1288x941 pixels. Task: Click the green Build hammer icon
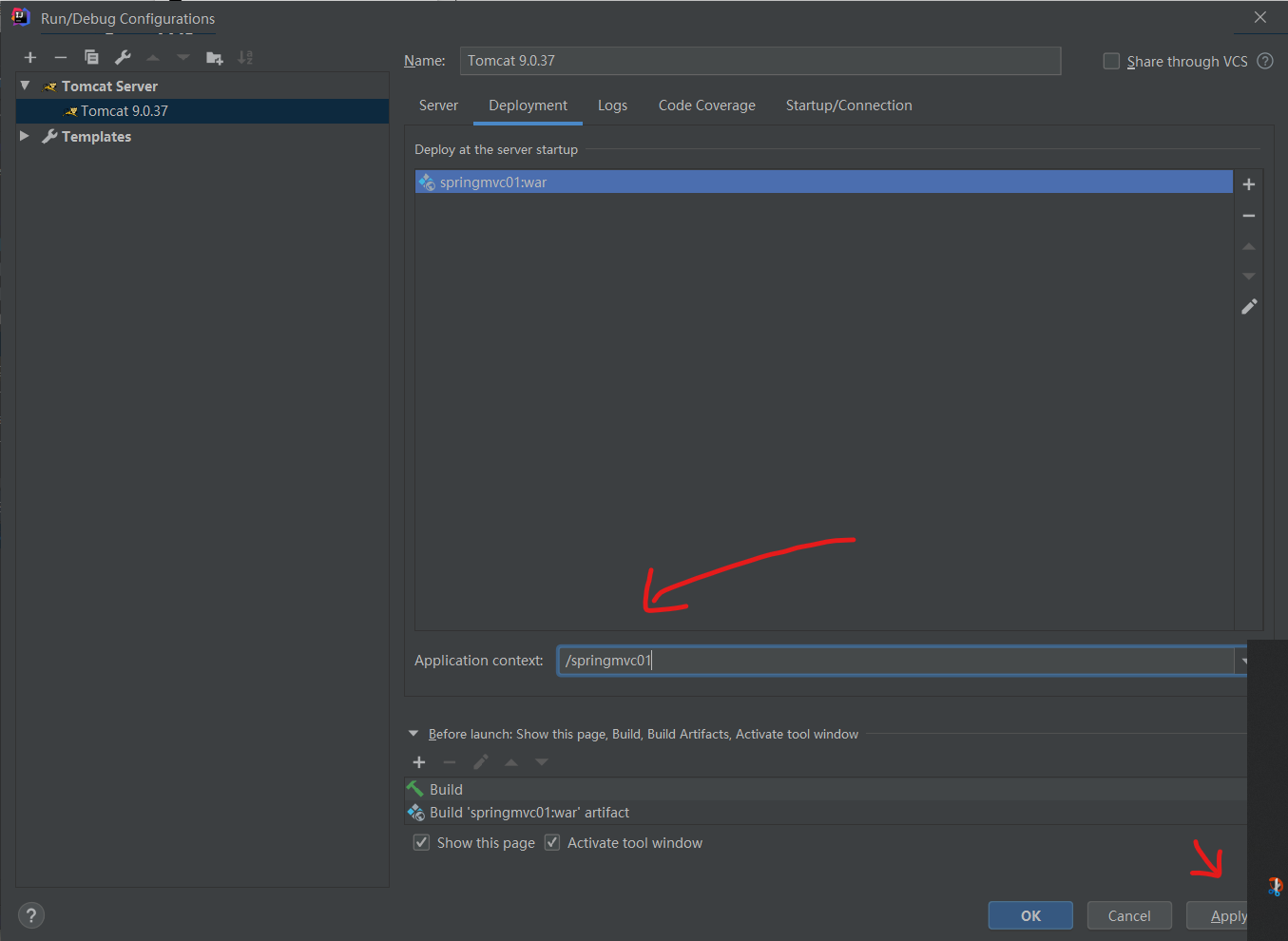pyautogui.click(x=415, y=789)
